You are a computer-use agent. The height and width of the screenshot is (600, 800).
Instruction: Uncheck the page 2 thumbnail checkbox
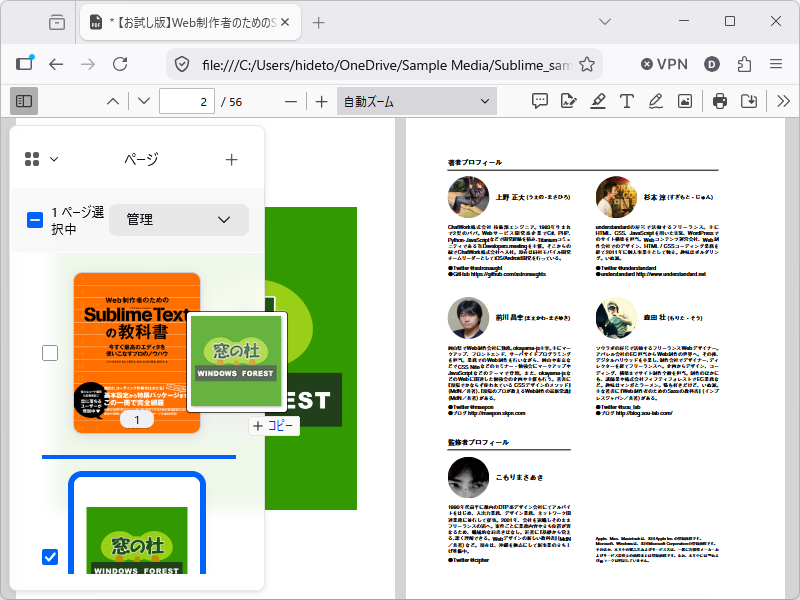click(x=50, y=557)
